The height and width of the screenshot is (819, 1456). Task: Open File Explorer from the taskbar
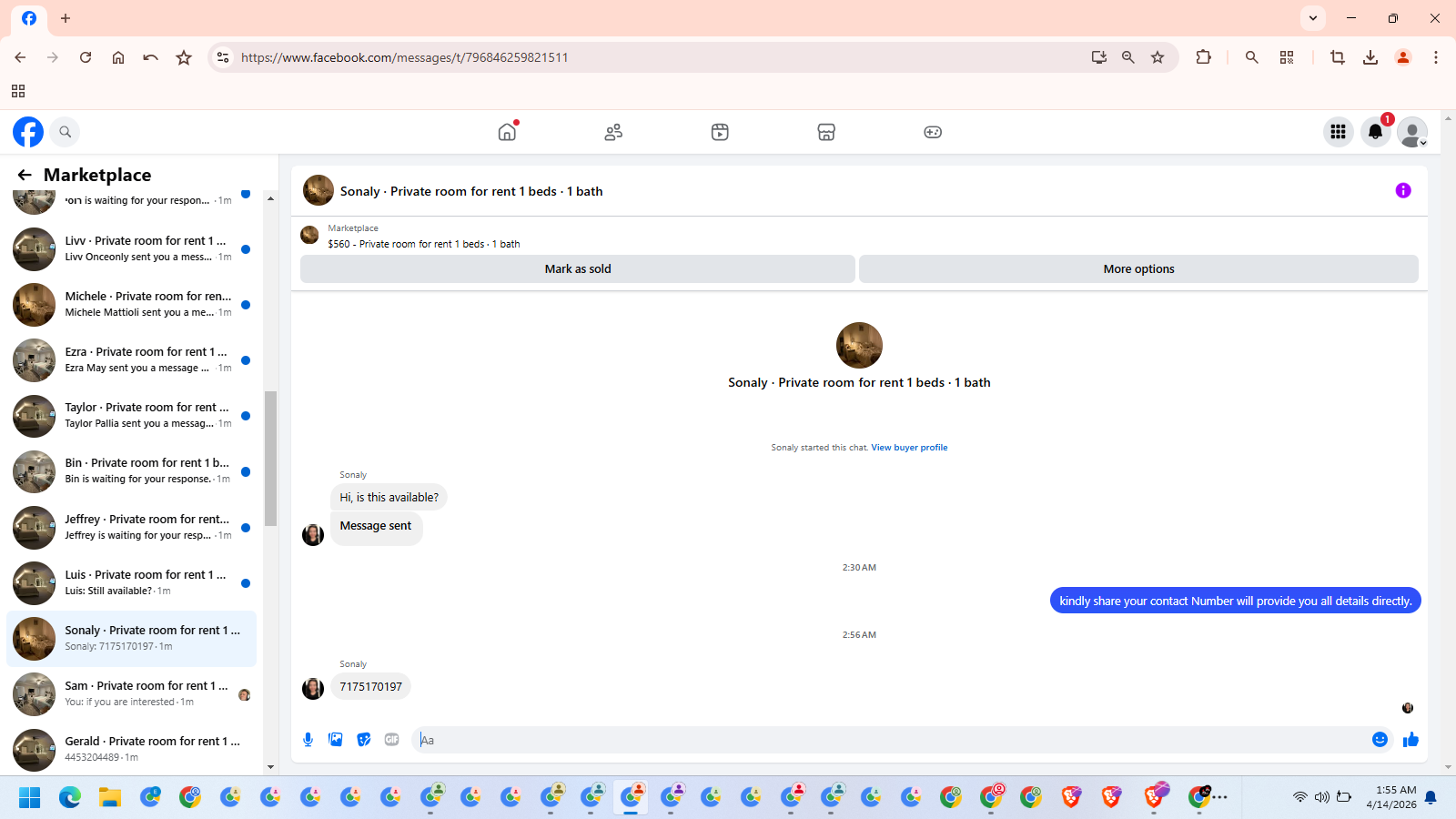tap(110, 798)
